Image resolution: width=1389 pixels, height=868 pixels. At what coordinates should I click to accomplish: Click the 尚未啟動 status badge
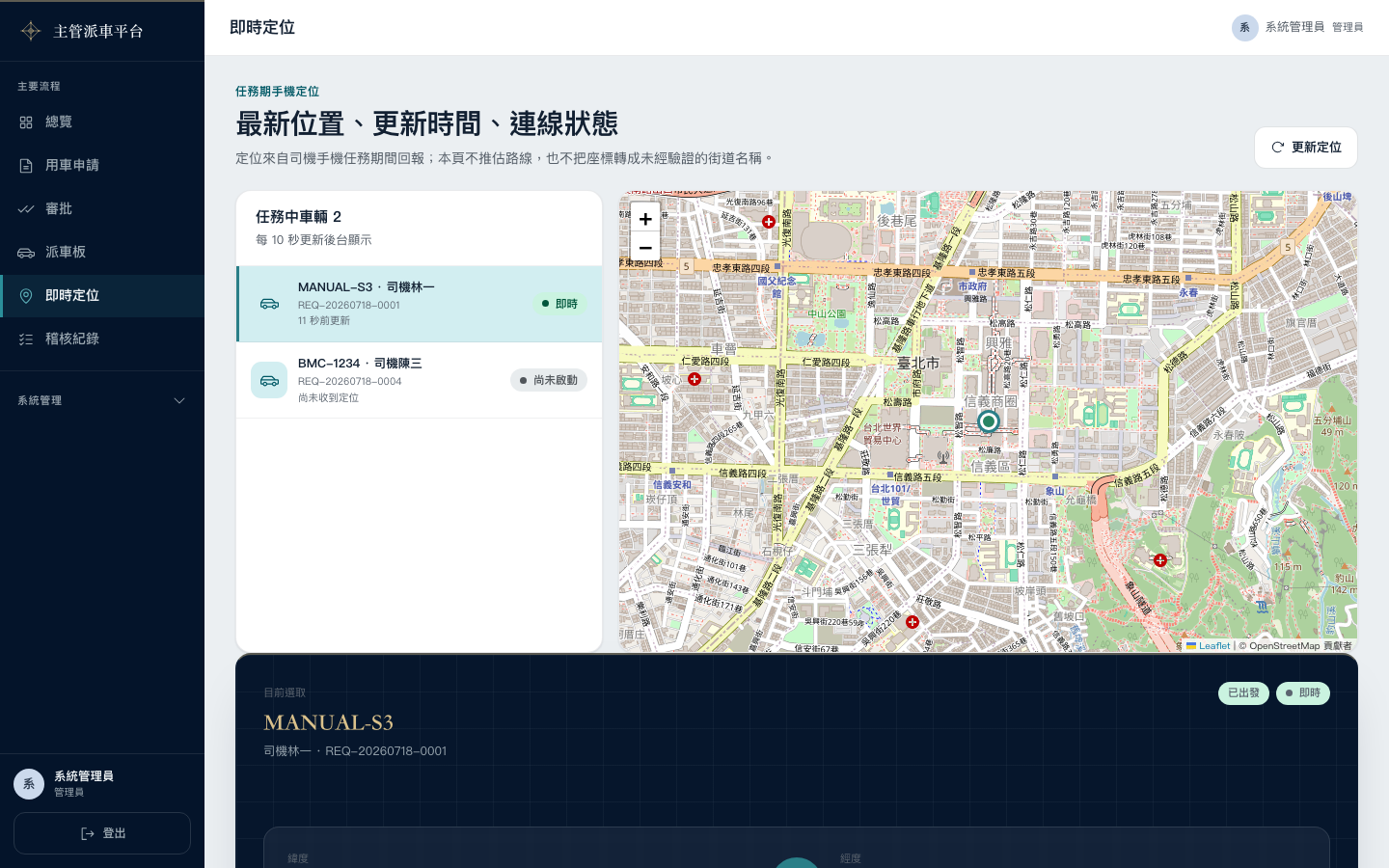click(x=549, y=380)
